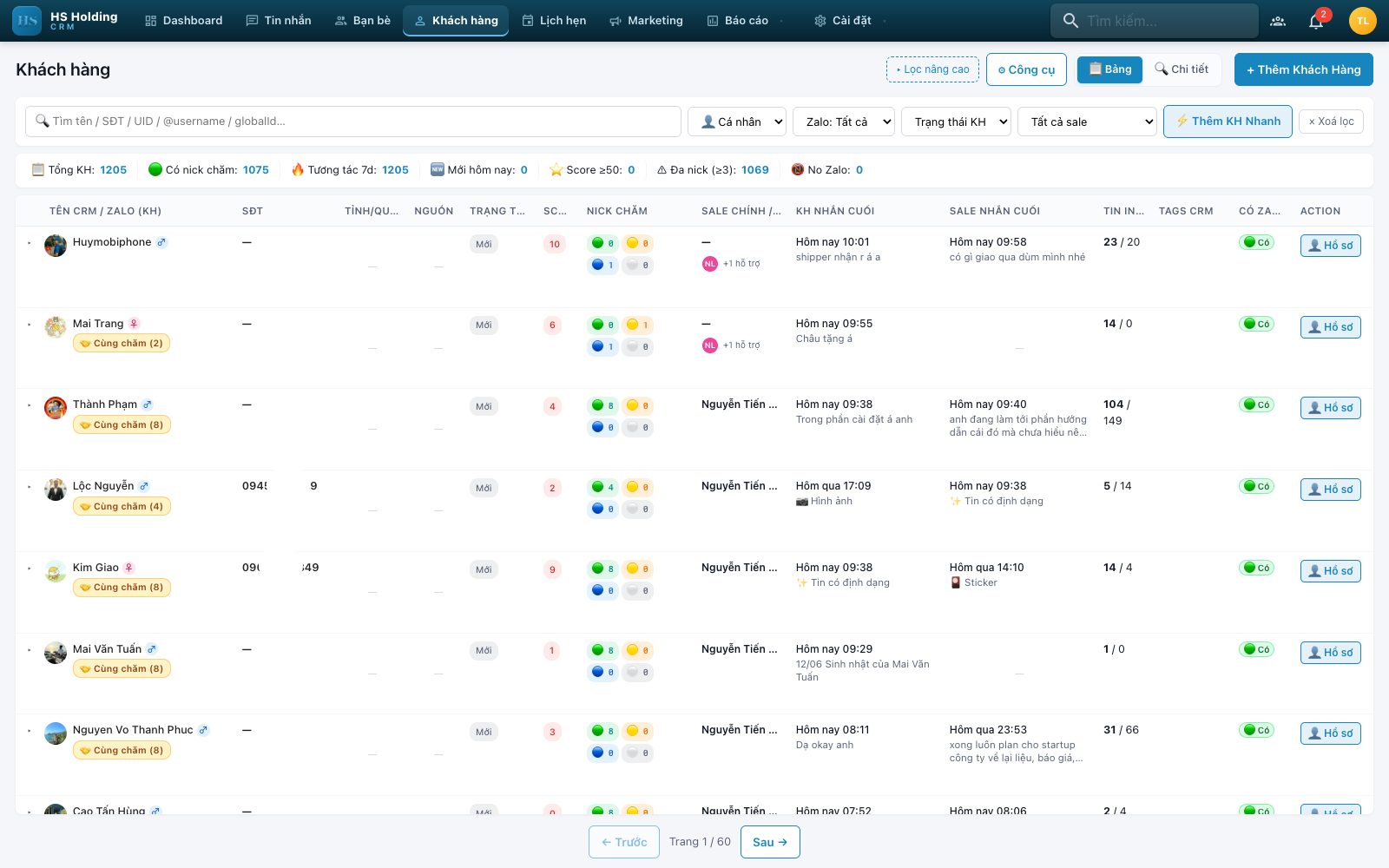The image size is (1389, 868).
Task: Click the green nick counter for Lộc Nguyễn
Action: [x=603, y=487]
